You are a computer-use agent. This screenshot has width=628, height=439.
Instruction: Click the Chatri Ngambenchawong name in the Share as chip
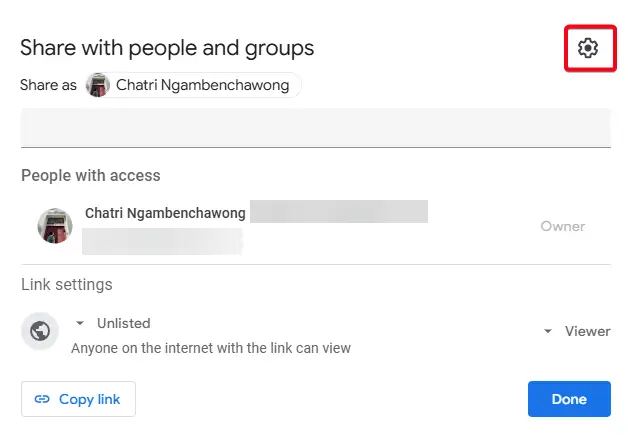[203, 85]
